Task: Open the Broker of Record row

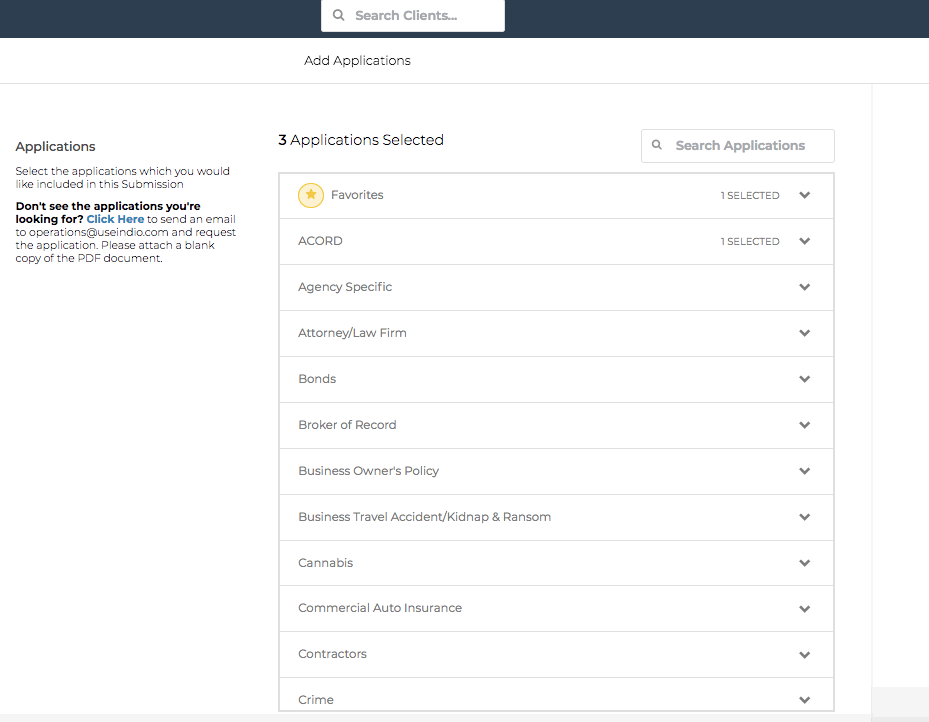Action: tap(347, 425)
